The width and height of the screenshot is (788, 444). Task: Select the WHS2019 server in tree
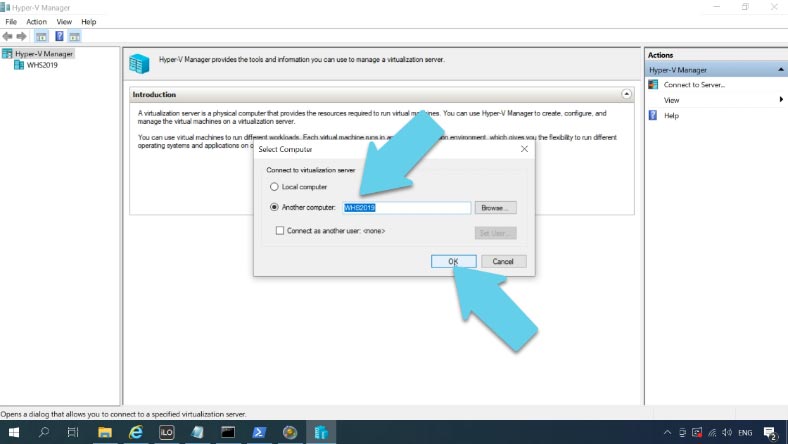pyautogui.click(x=42, y=65)
